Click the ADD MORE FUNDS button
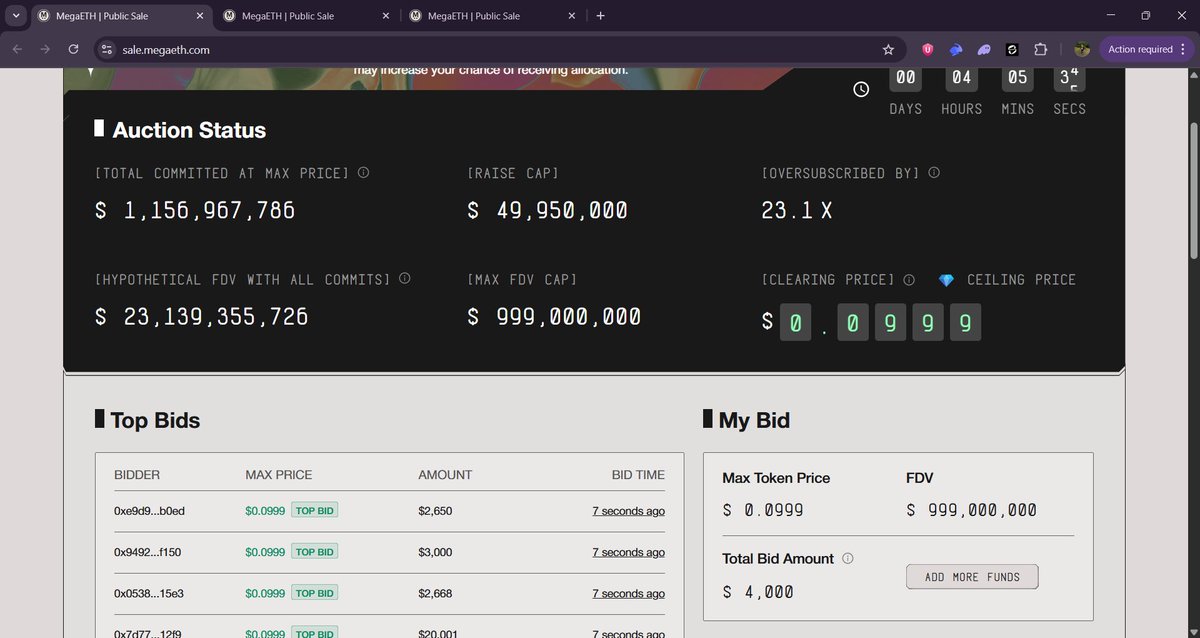The image size is (1200, 638). [972, 577]
